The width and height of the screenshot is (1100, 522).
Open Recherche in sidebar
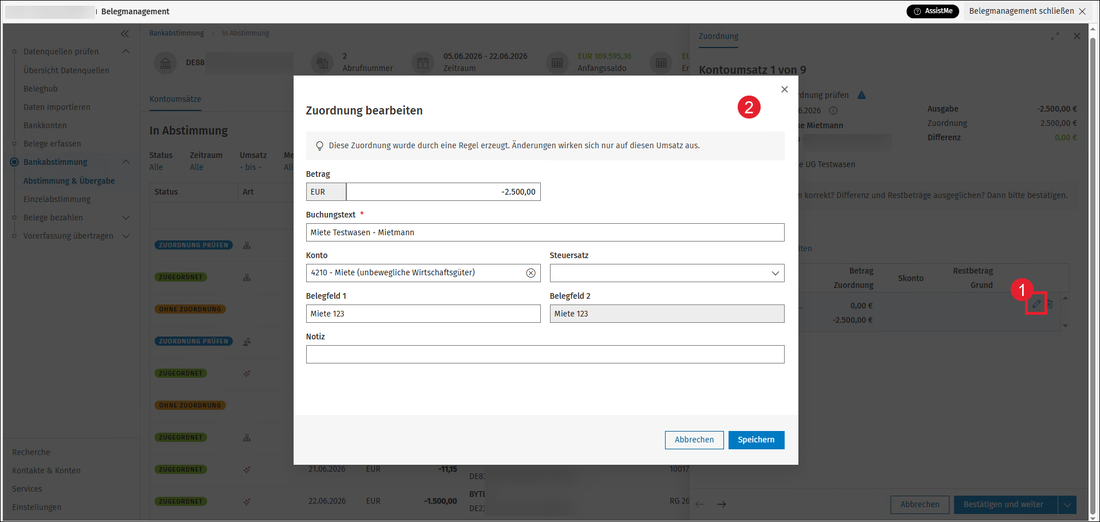click(31, 452)
